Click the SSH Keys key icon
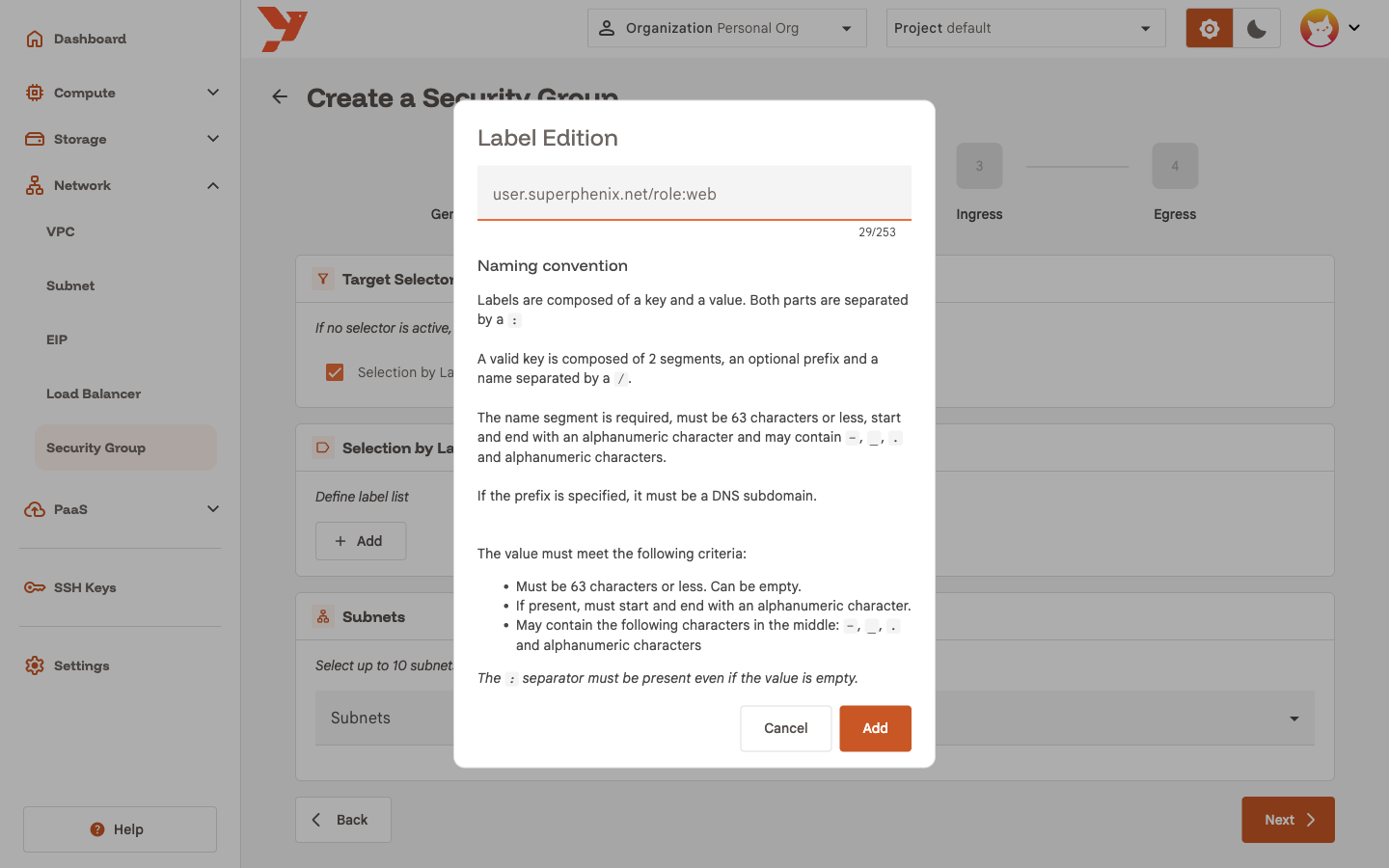Screen dimensions: 1389x868 click(35, 587)
